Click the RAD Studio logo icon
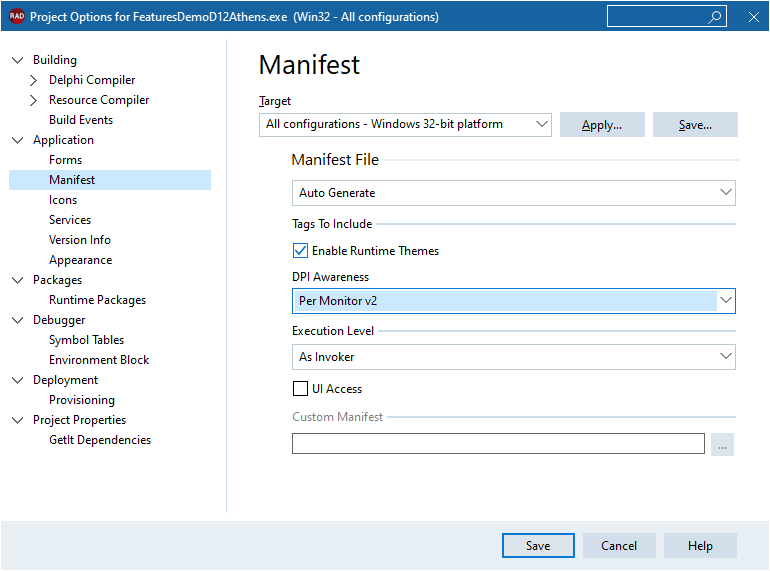This screenshot has width=770, height=571. click(17, 16)
